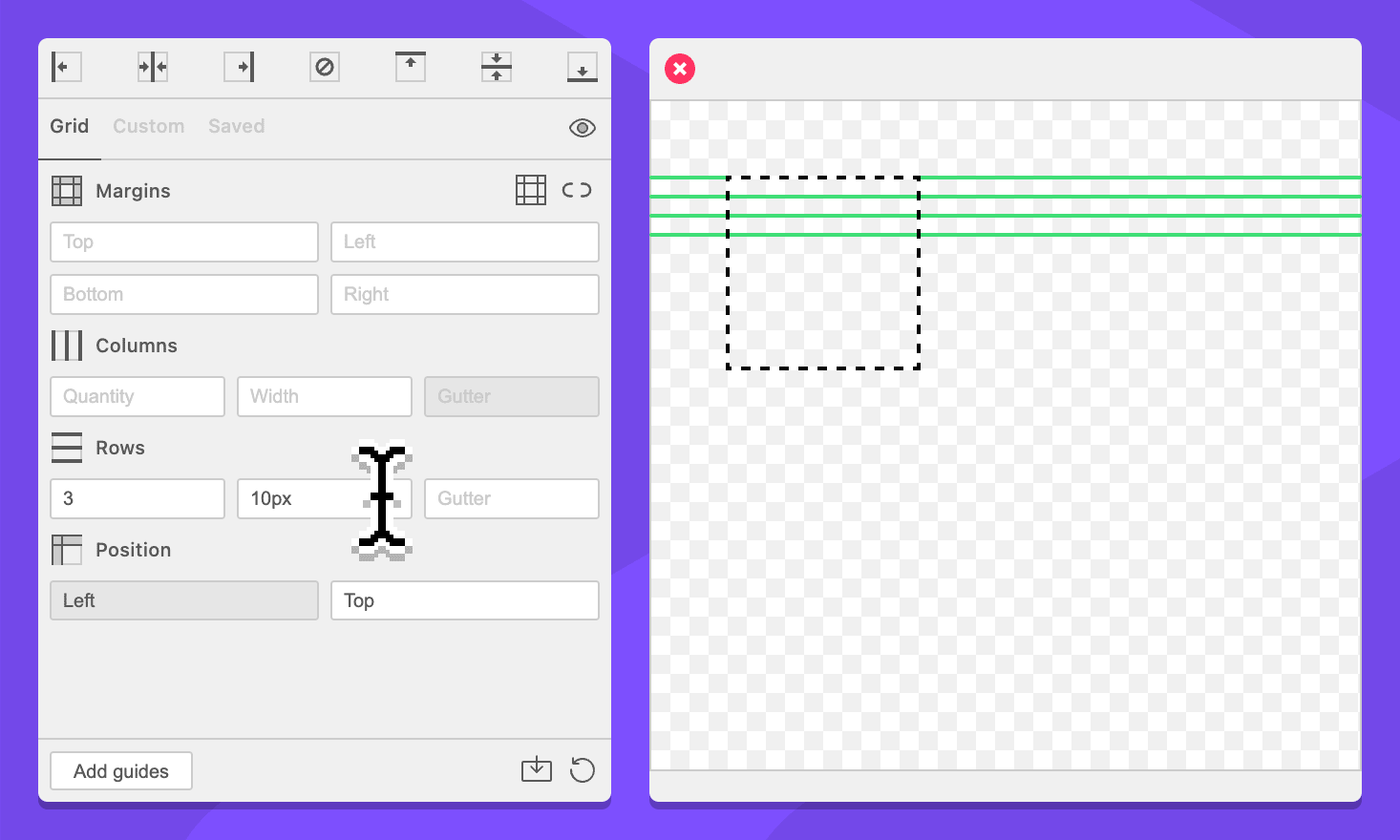This screenshot has height=840, width=1400.
Task: Clear all guides icon
Action: (325, 67)
